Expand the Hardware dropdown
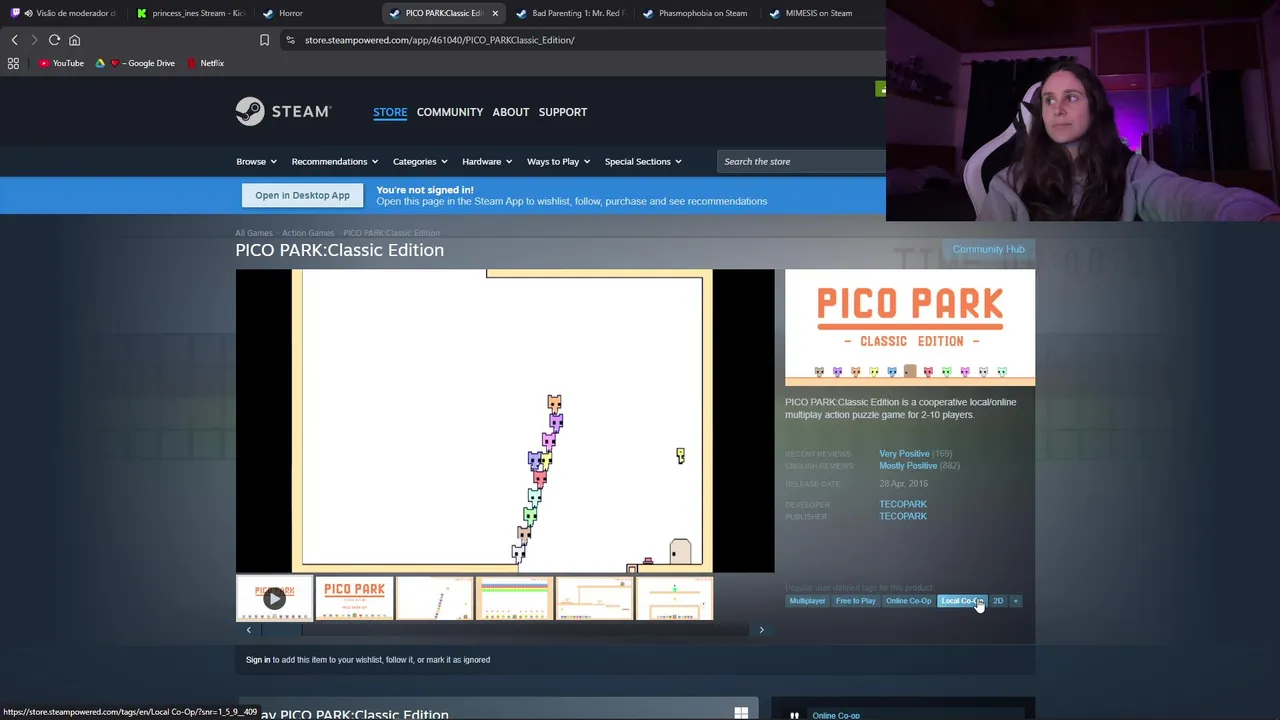 [x=487, y=161]
